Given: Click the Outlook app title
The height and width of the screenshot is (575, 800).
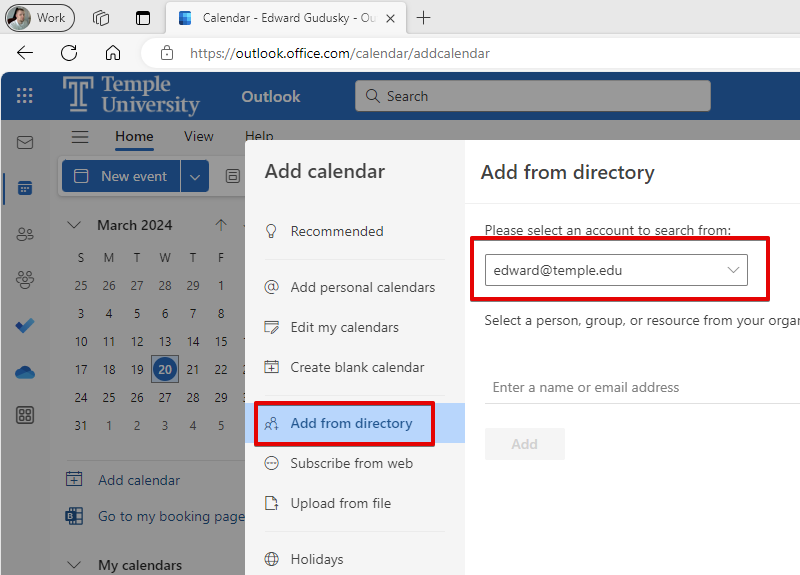Looking at the screenshot, I should point(270,96).
